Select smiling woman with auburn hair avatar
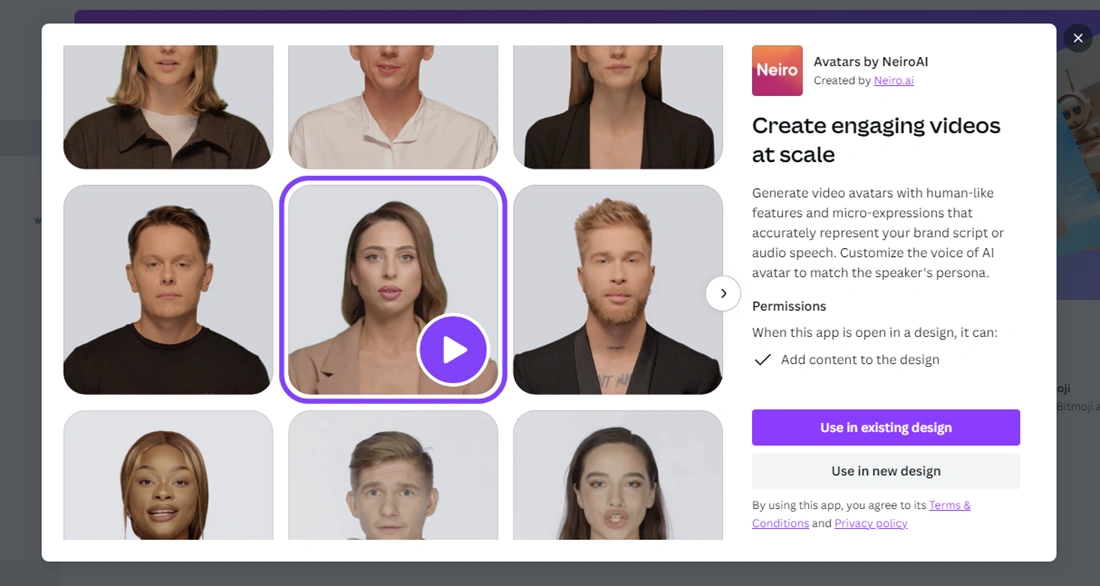The image size is (1100, 586). (x=168, y=475)
